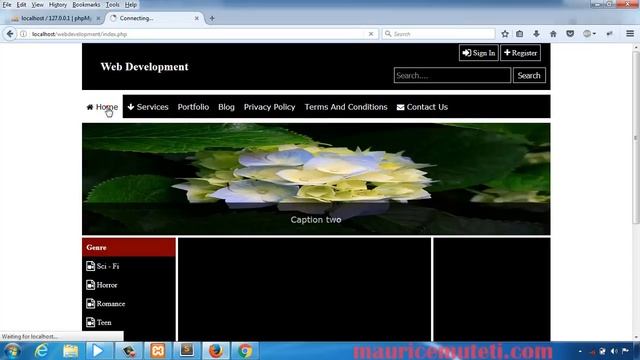Open the Blog nav link
The image size is (640, 360).
(x=226, y=107)
